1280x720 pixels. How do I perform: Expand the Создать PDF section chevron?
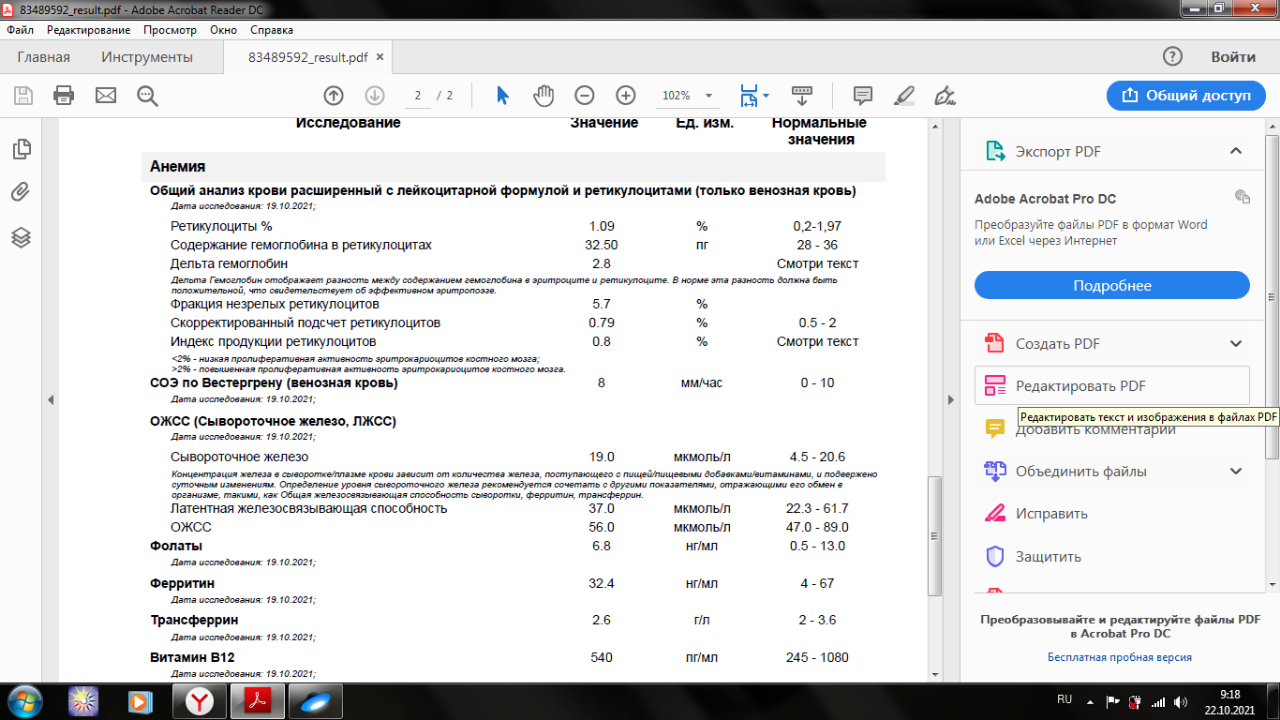[x=1236, y=344]
